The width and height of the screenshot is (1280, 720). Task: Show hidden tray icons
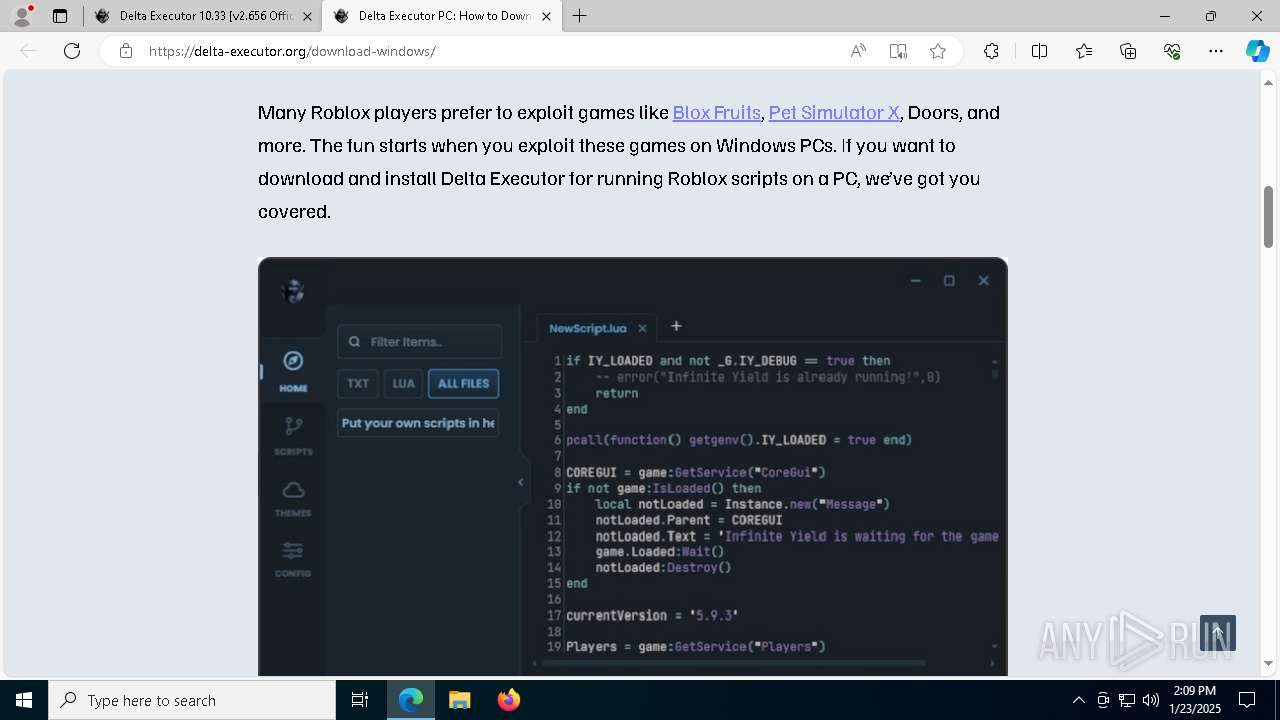point(1078,700)
